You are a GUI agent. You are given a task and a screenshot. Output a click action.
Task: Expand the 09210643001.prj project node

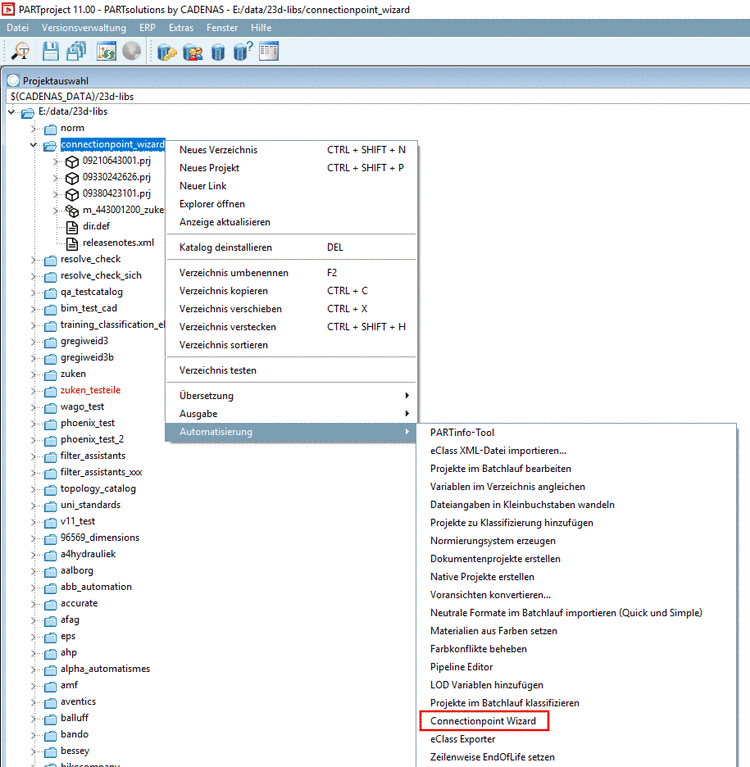(55, 161)
